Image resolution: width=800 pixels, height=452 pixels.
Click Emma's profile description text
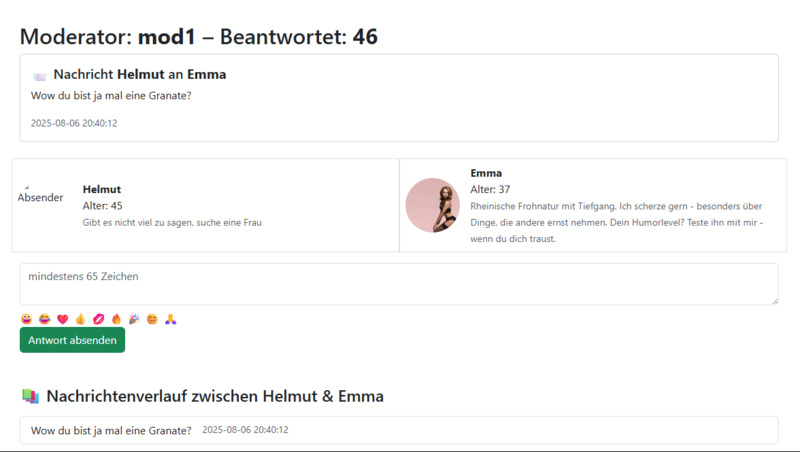pos(616,222)
